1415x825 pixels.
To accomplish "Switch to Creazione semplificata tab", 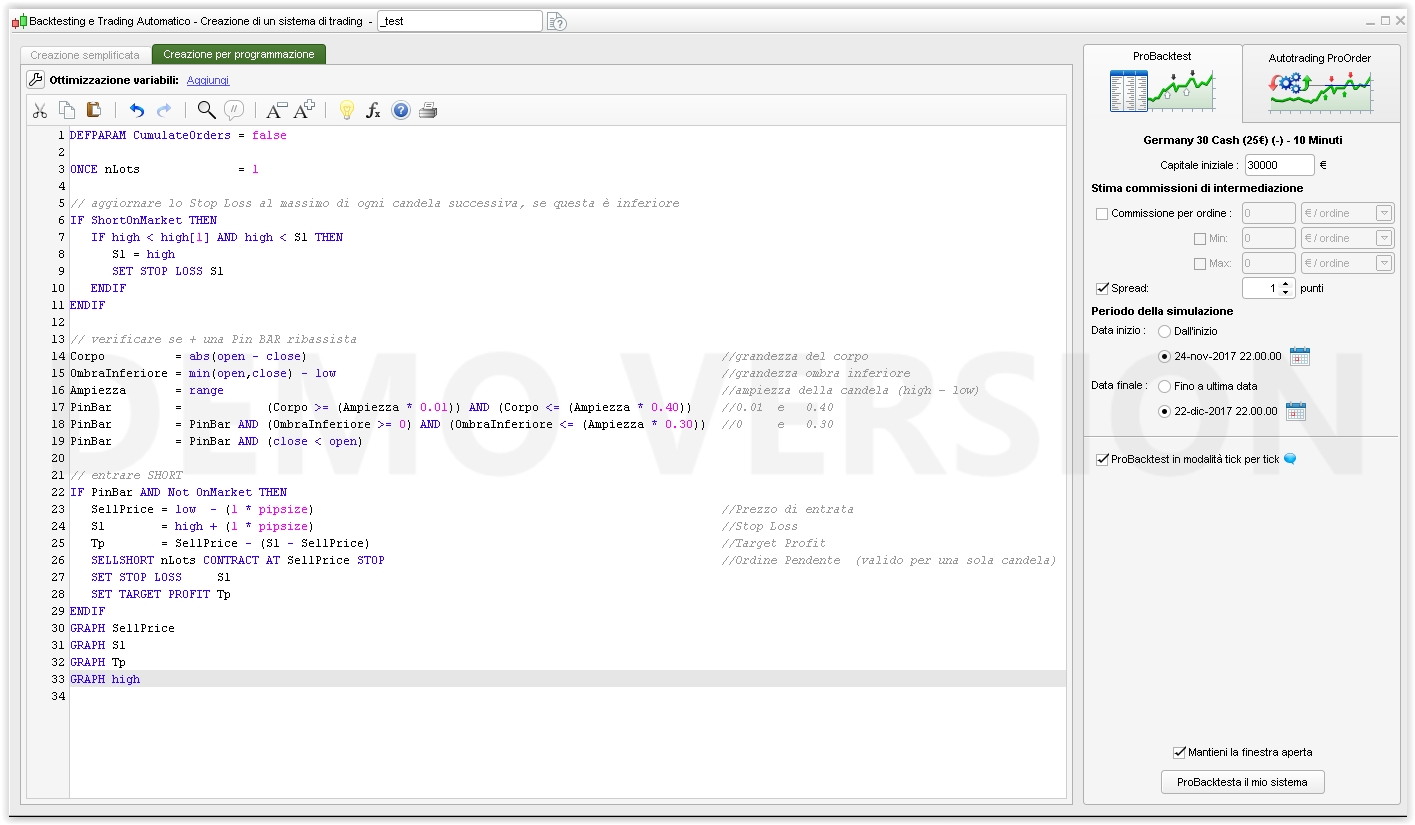I will 85,55.
